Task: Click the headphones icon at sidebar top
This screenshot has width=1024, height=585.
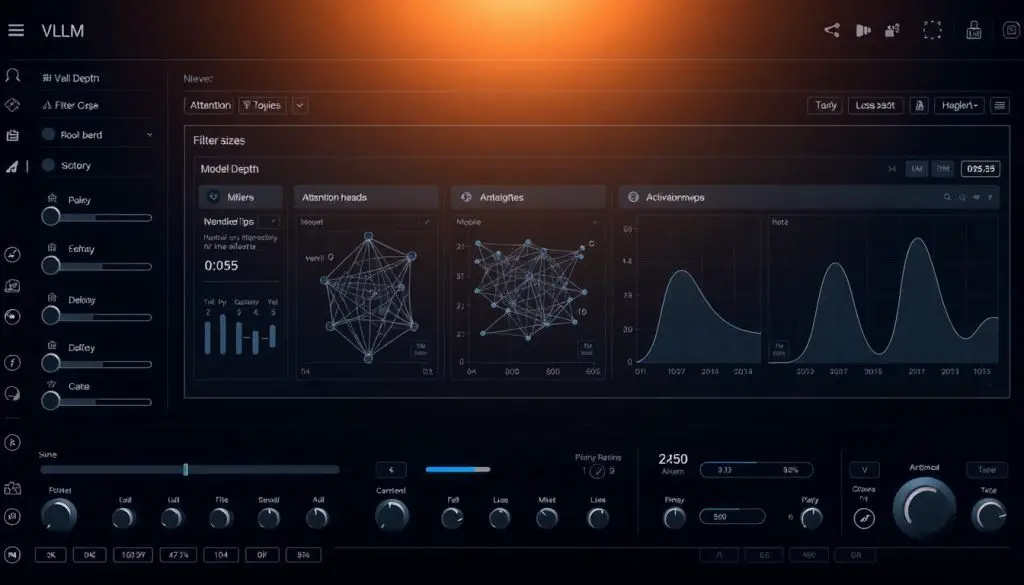Action: tap(13, 76)
